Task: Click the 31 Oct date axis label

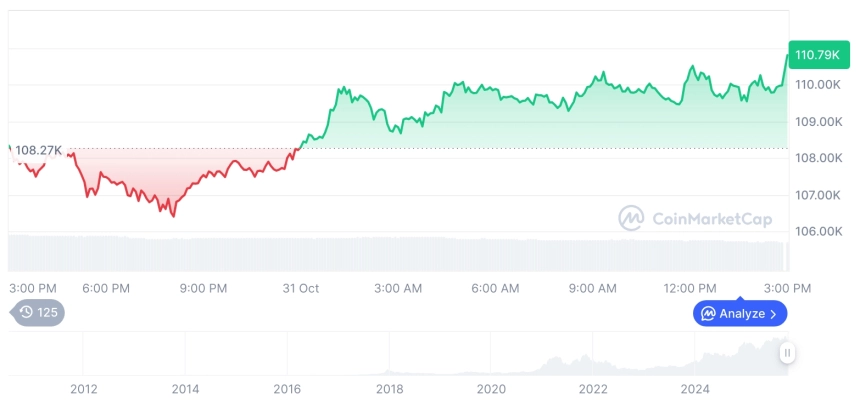Action: pos(300,288)
